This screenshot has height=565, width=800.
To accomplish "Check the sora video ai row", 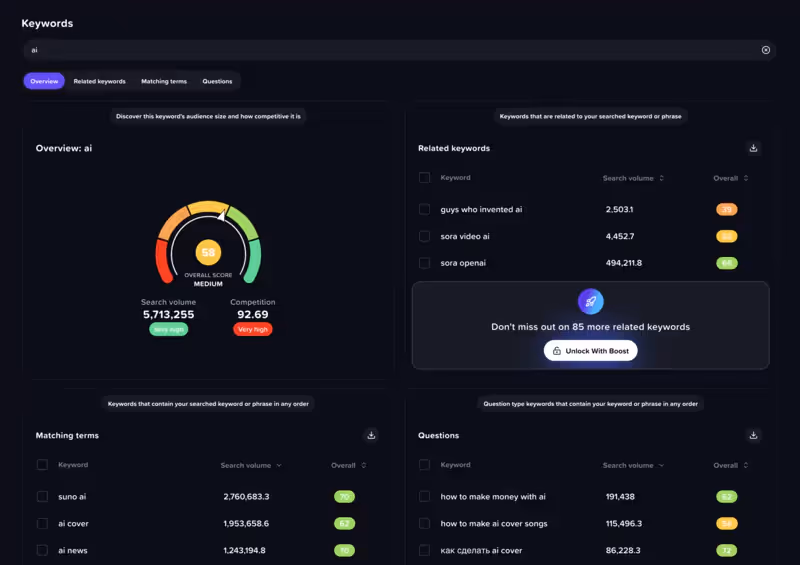I will 424,236.
